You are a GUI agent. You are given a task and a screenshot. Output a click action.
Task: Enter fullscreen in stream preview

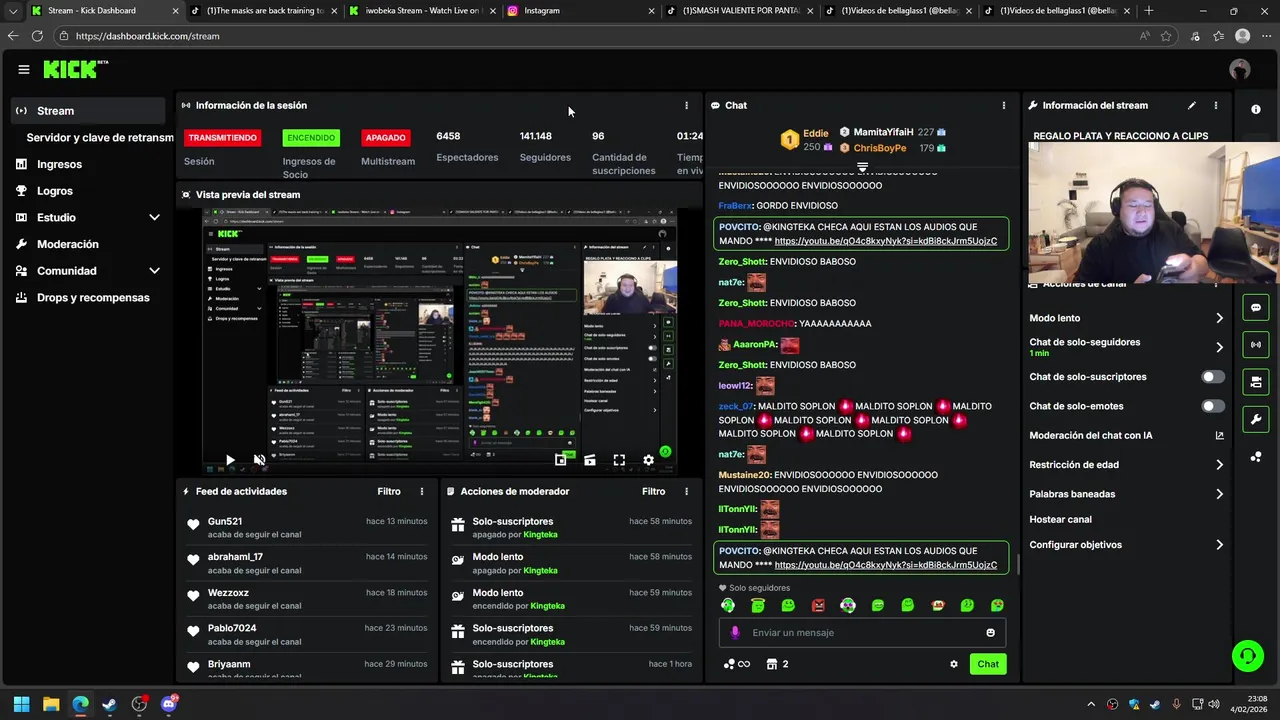click(x=619, y=460)
